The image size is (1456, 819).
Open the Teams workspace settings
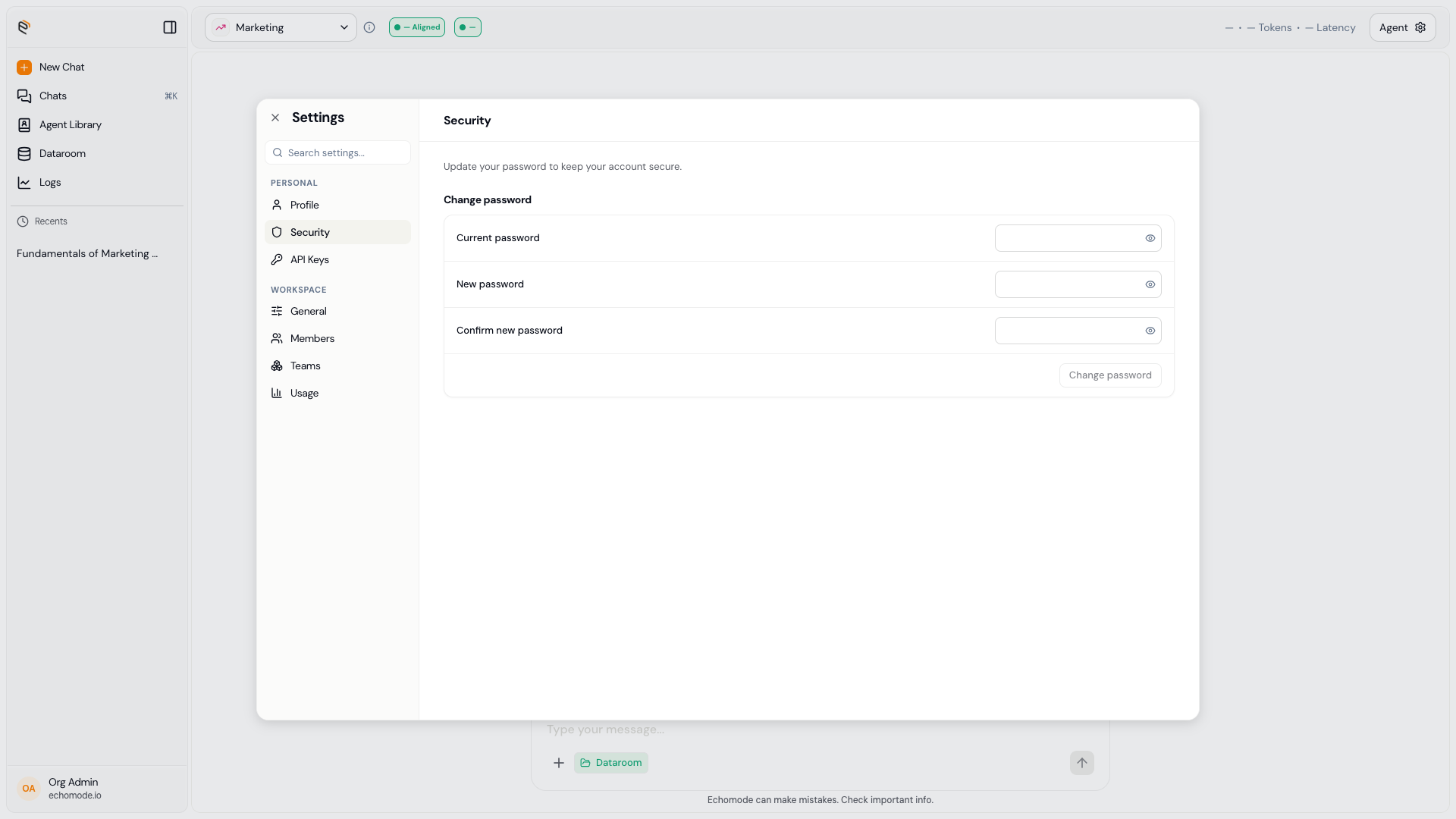click(337, 366)
